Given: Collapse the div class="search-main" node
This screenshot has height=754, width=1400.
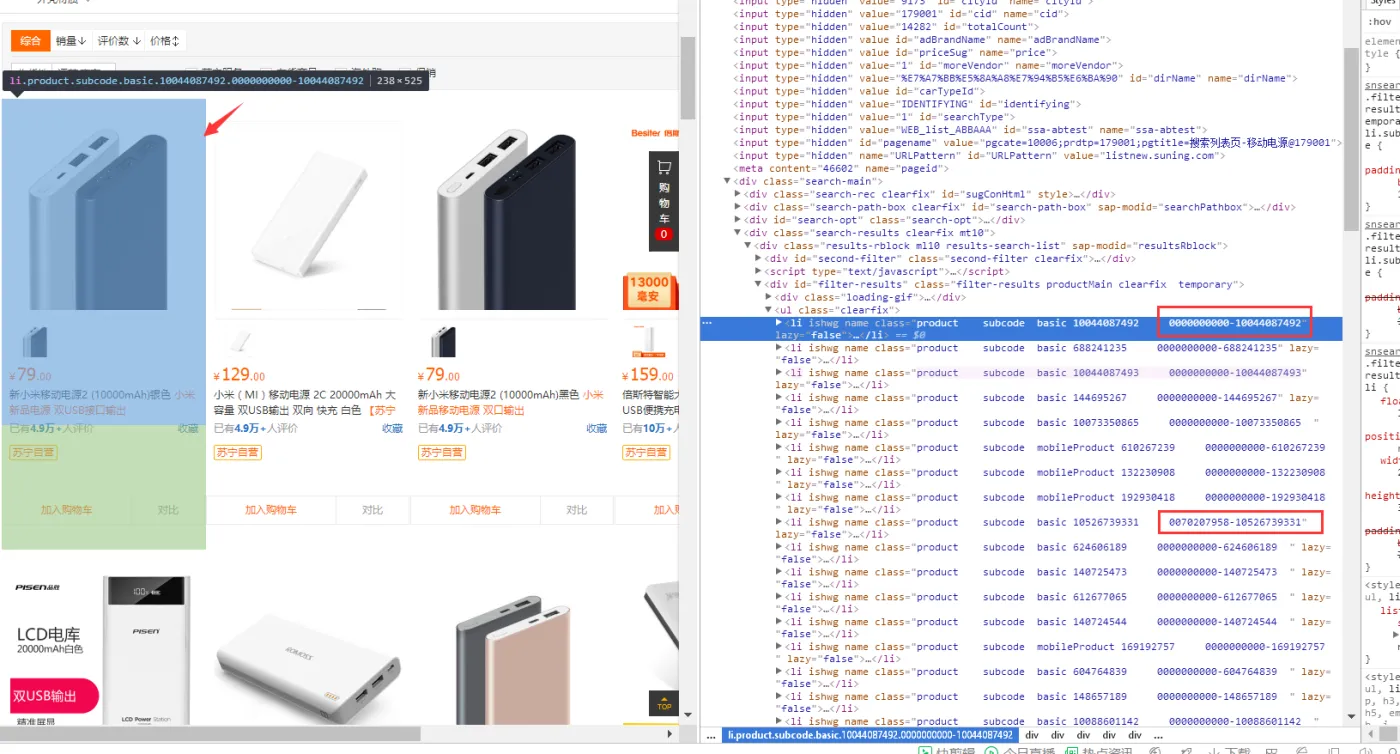Looking at the screenshot, I should click(x=728, y=182).
